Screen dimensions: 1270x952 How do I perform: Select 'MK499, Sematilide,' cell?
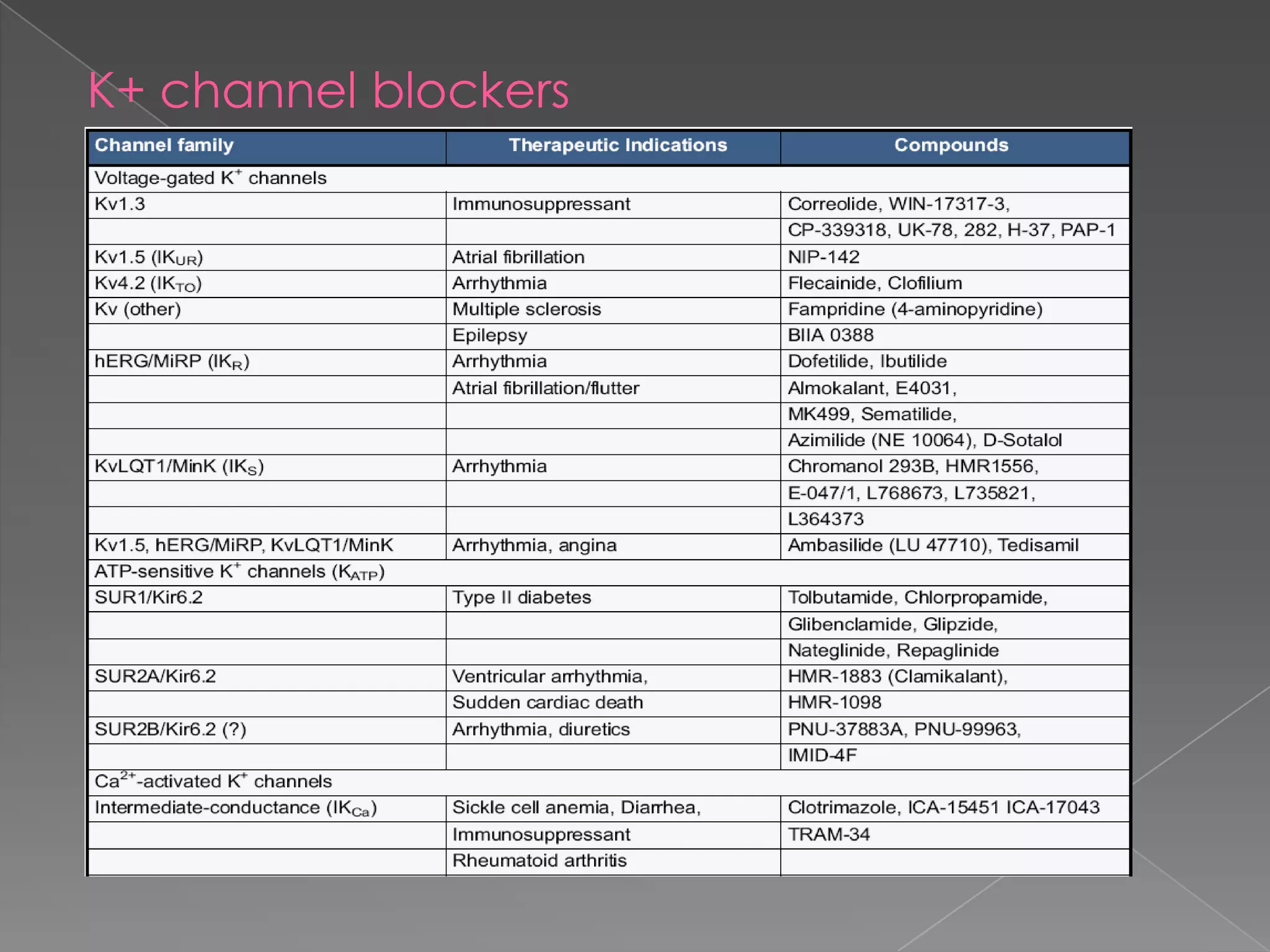(x=955, y=415)
